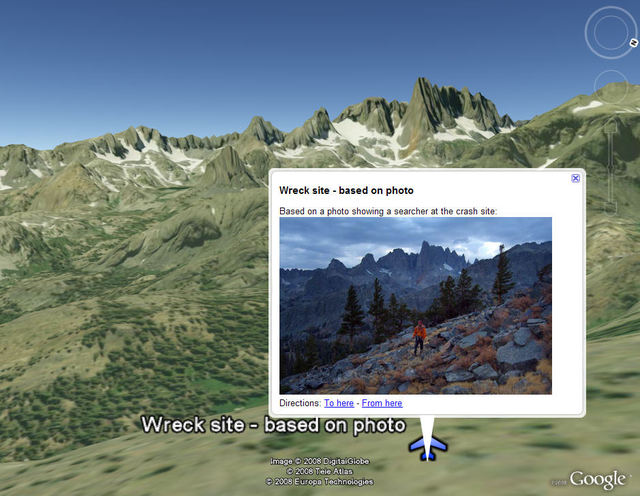Click the DigitalGlobe image copyright text
Viewport: 640px width, 496px height.
pyautogui.click(x=320, y=461)
